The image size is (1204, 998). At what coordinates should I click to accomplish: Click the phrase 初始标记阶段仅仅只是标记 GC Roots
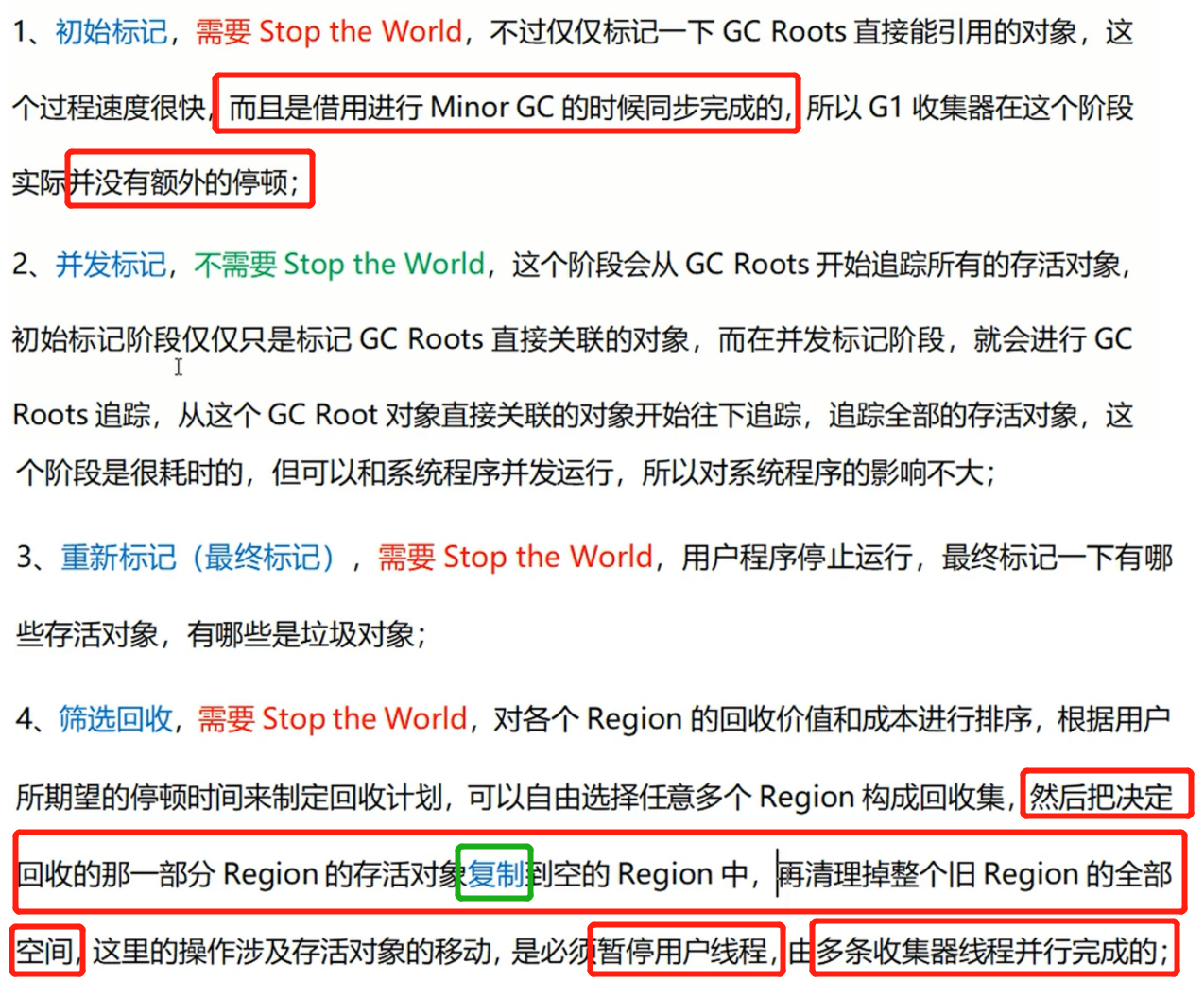(248, 339)
